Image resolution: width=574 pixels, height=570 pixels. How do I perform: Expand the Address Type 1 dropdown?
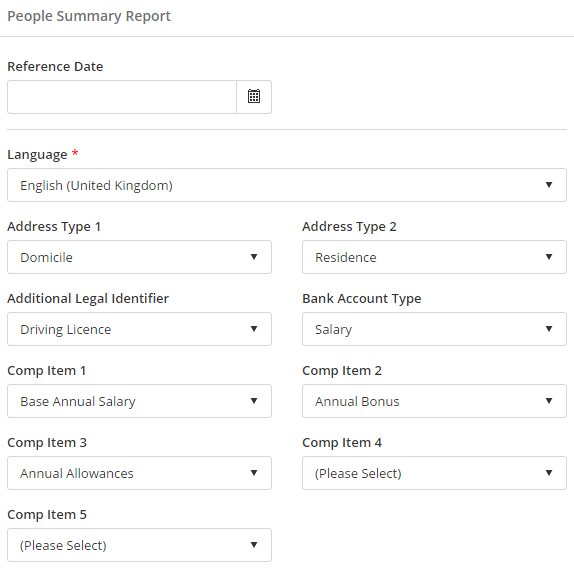point(139,257)
